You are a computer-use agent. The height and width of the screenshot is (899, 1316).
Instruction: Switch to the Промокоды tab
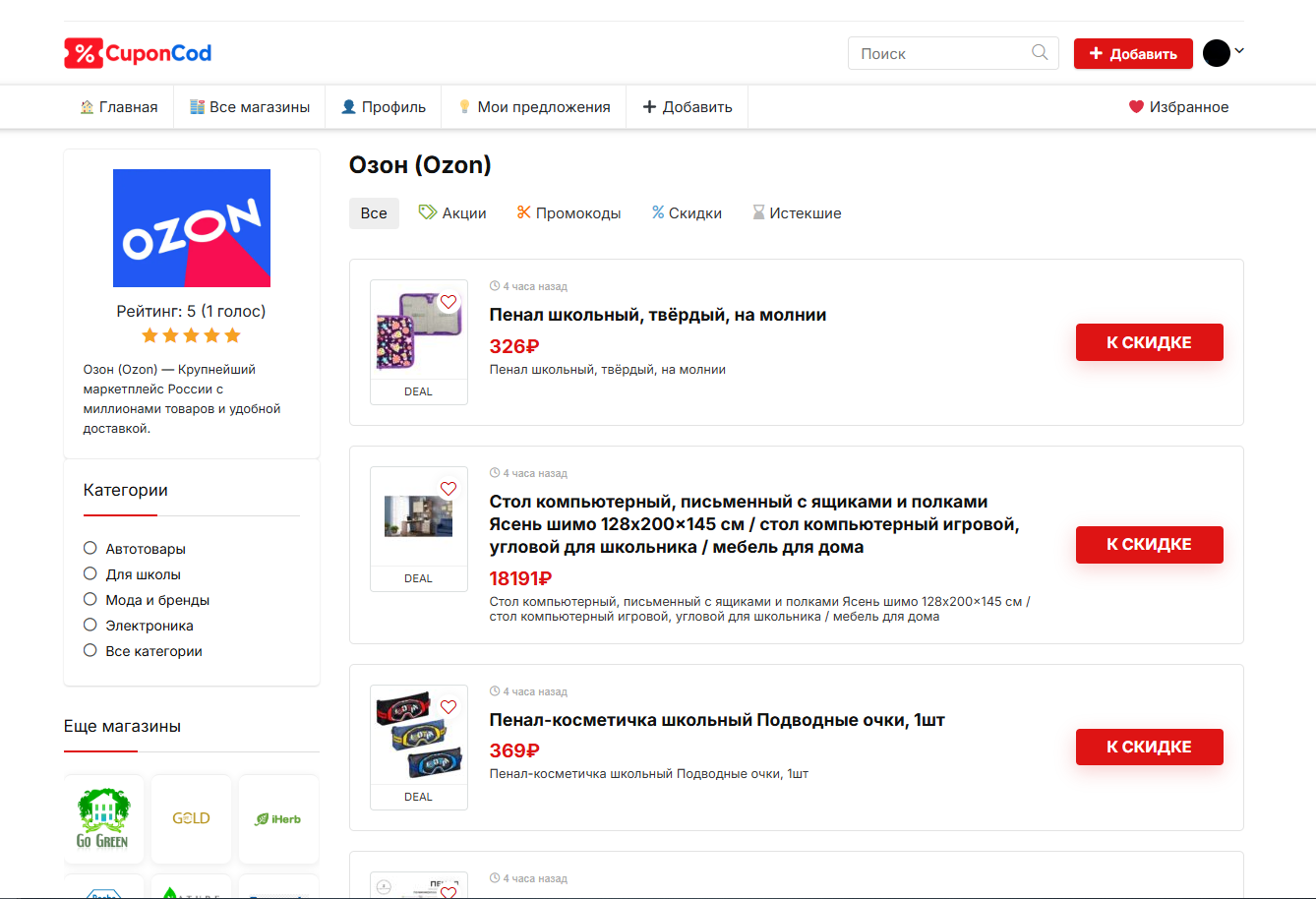point(568,213)
